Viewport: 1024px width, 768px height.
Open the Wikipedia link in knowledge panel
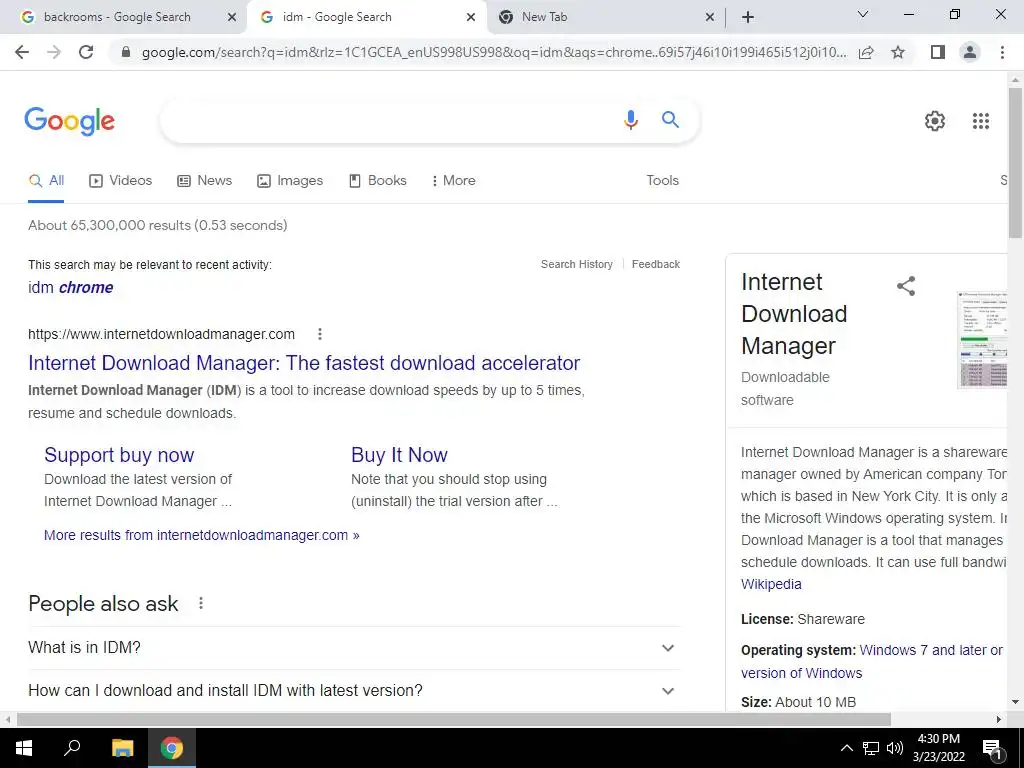point(771,584)
